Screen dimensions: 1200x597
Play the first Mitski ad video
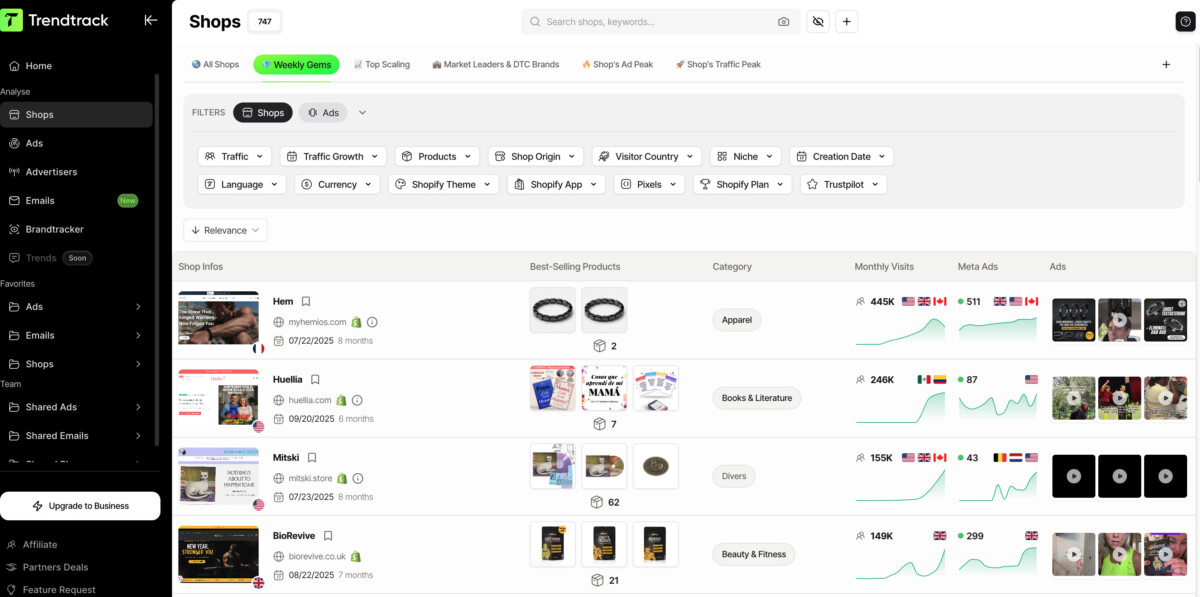click(1073, 476)
